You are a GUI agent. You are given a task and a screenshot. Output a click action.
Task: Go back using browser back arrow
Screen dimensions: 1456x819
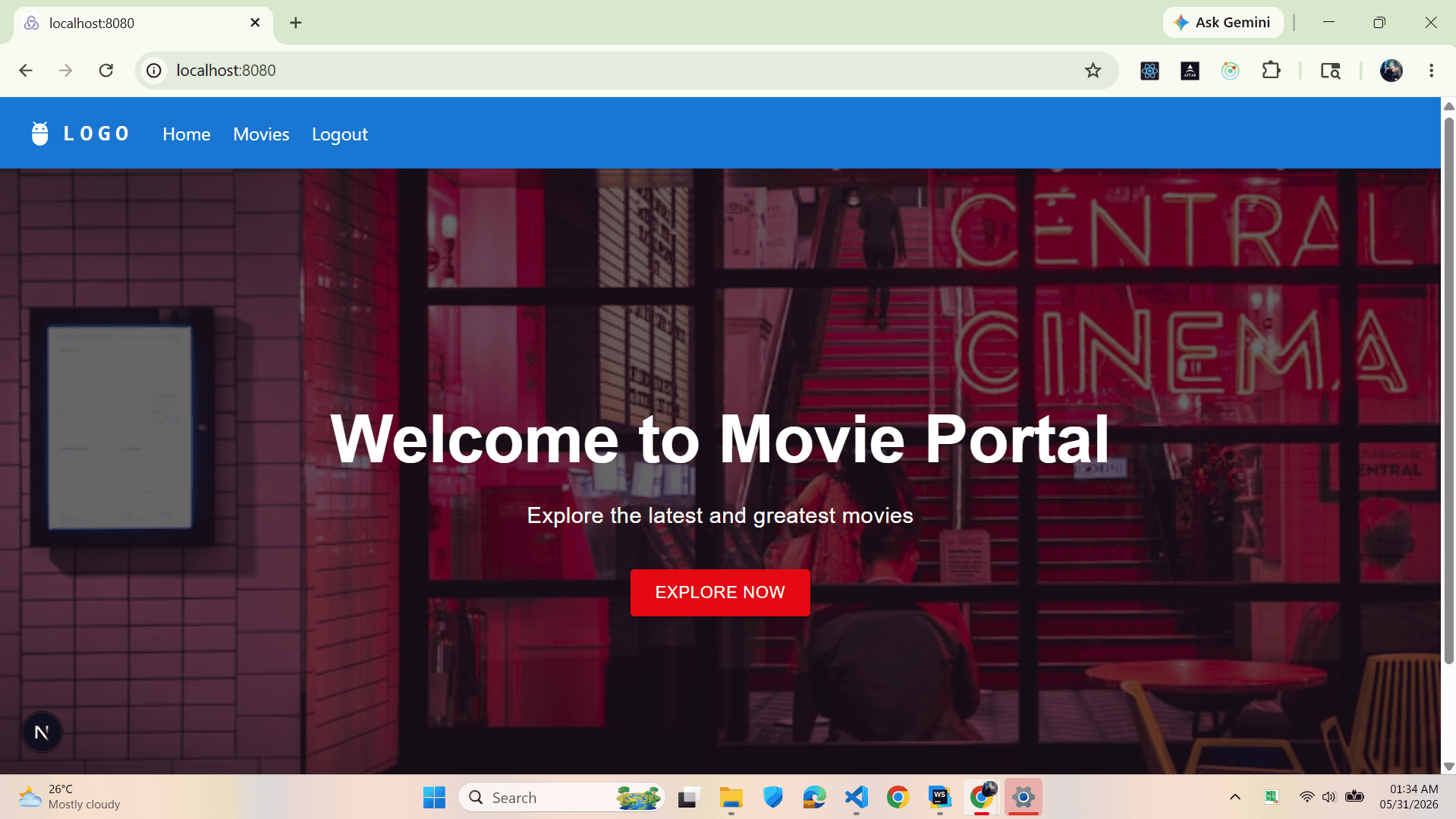tap(26, 71)
